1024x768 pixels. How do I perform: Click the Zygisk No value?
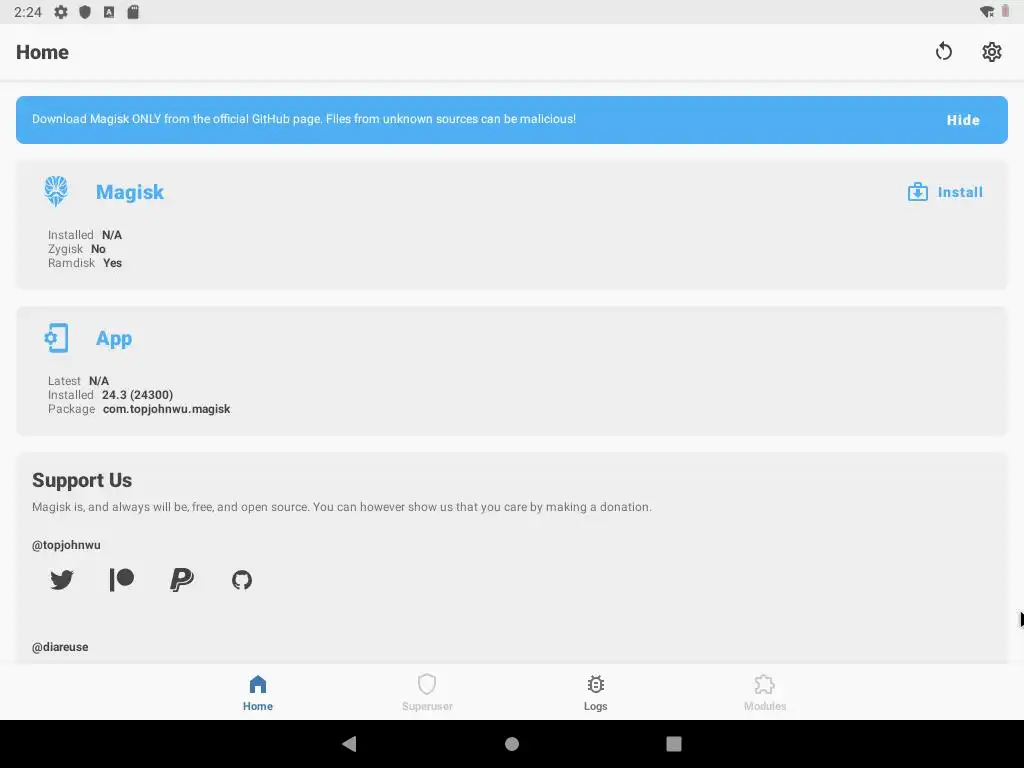pos(98,249)
